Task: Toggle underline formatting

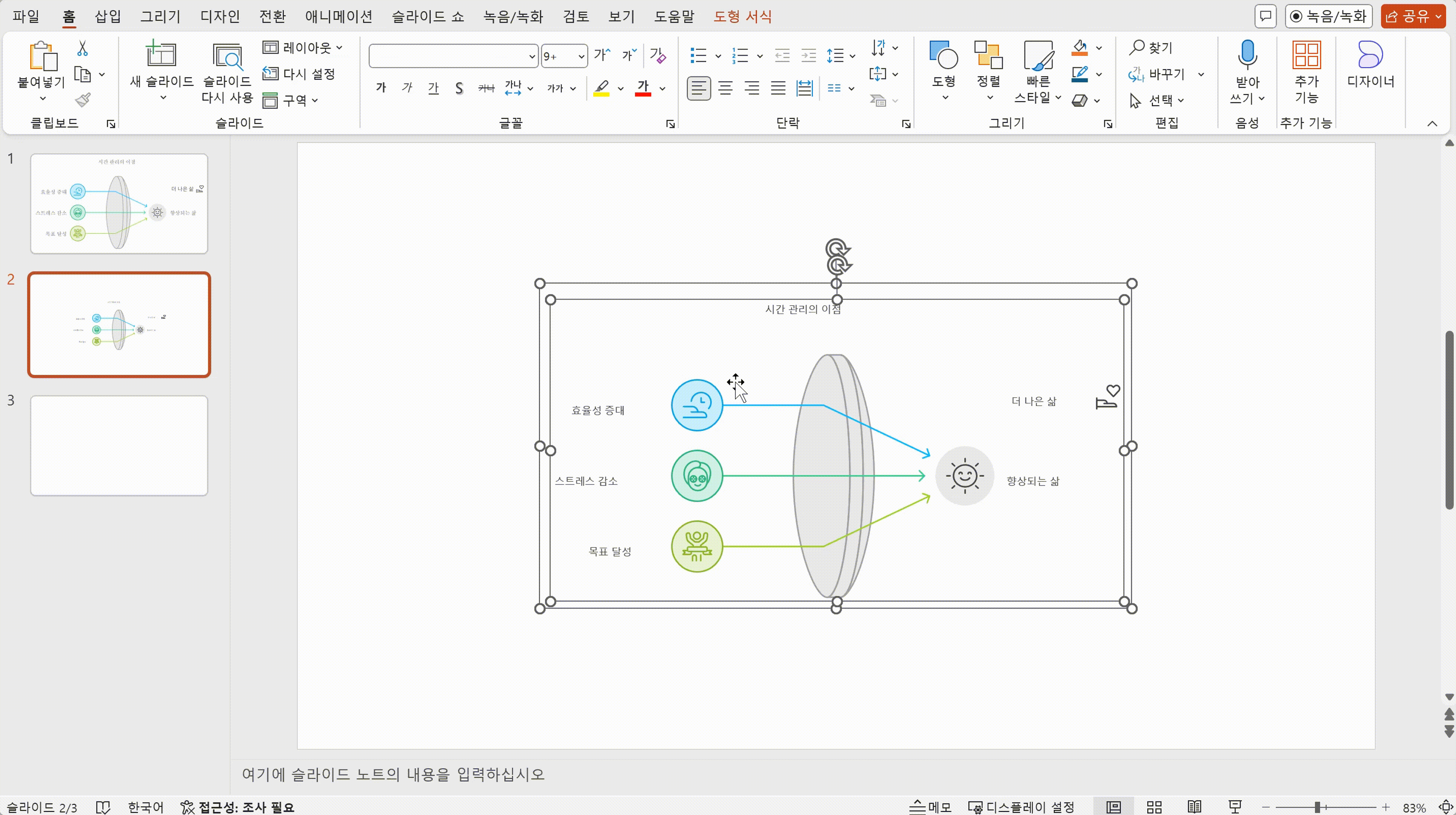Action: (434, 88)
